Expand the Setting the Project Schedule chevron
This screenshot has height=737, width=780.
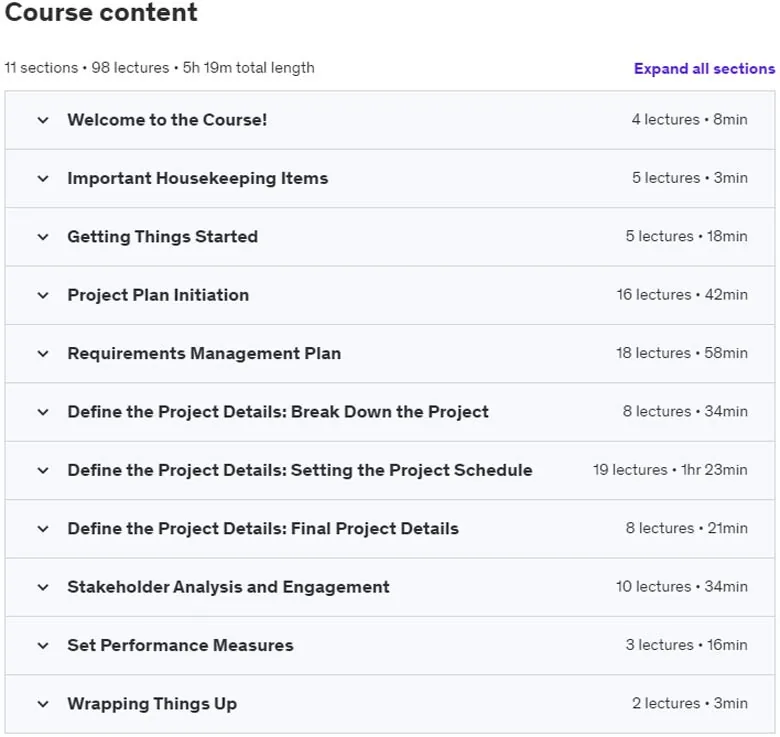point(43,470)
